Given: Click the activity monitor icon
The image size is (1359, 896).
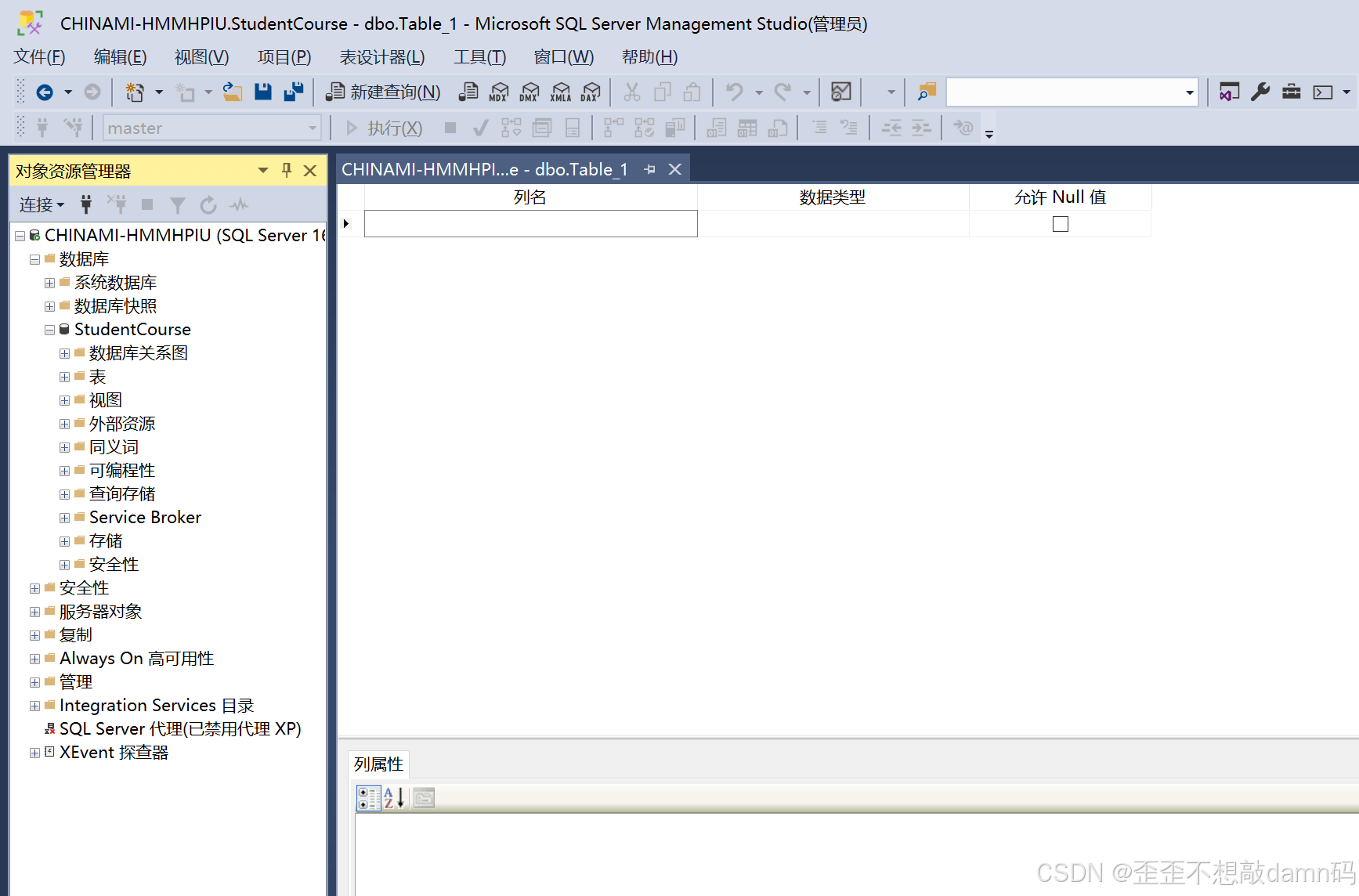Looking at the screenshot, I should (841, 92).
